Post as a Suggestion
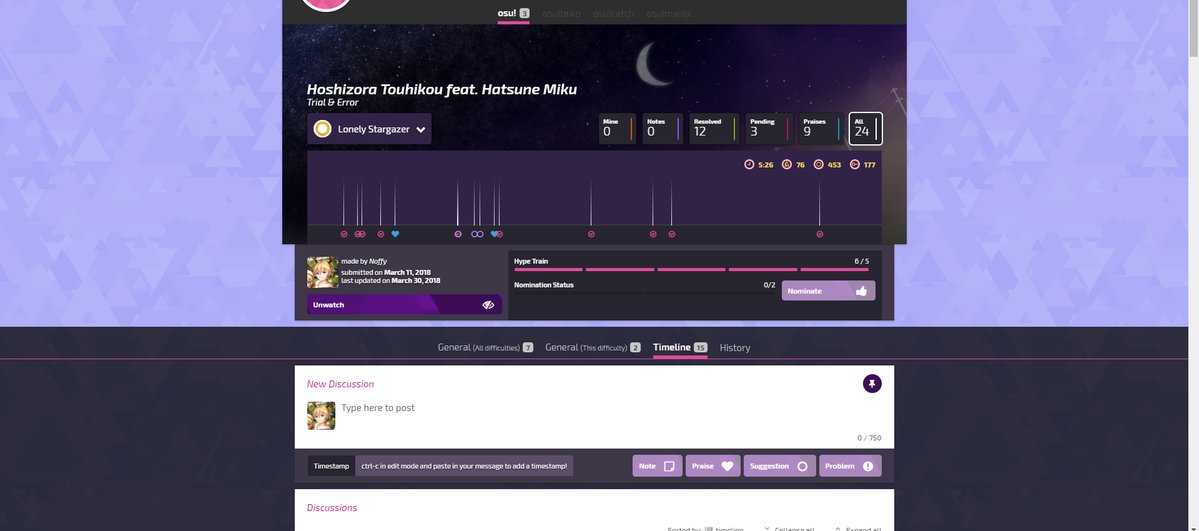Viewport: 1199px width, 531px height. pyautogui.click(x=779, y=466)
